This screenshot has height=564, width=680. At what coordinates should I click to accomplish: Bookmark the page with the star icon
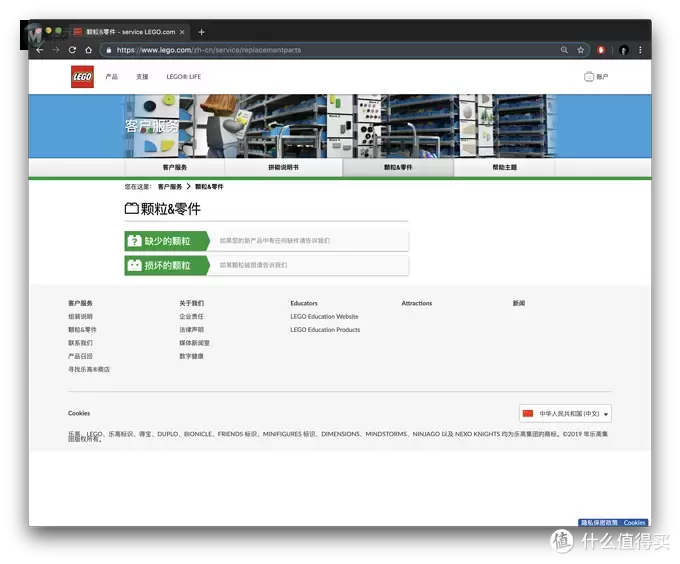pos(580,50)
